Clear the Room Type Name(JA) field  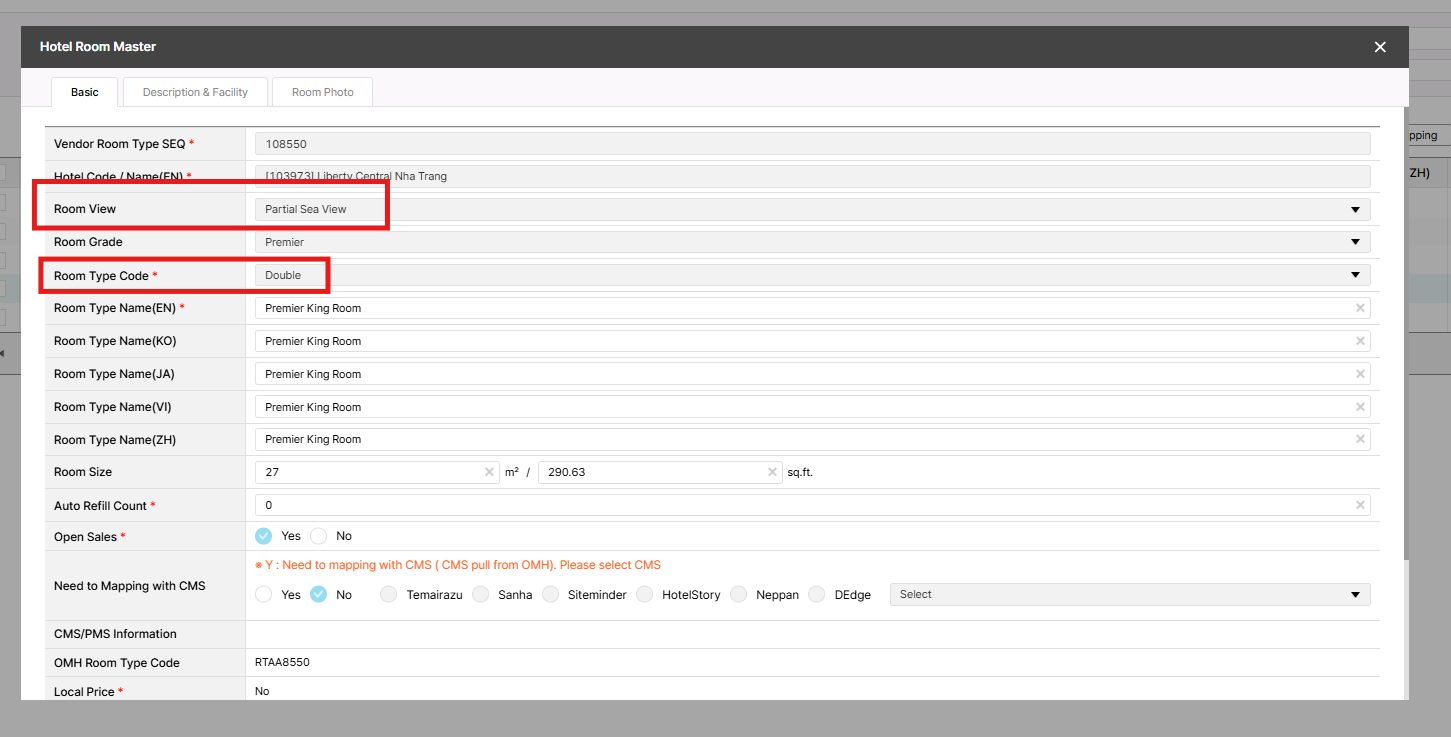click(x=1360, y=374)
